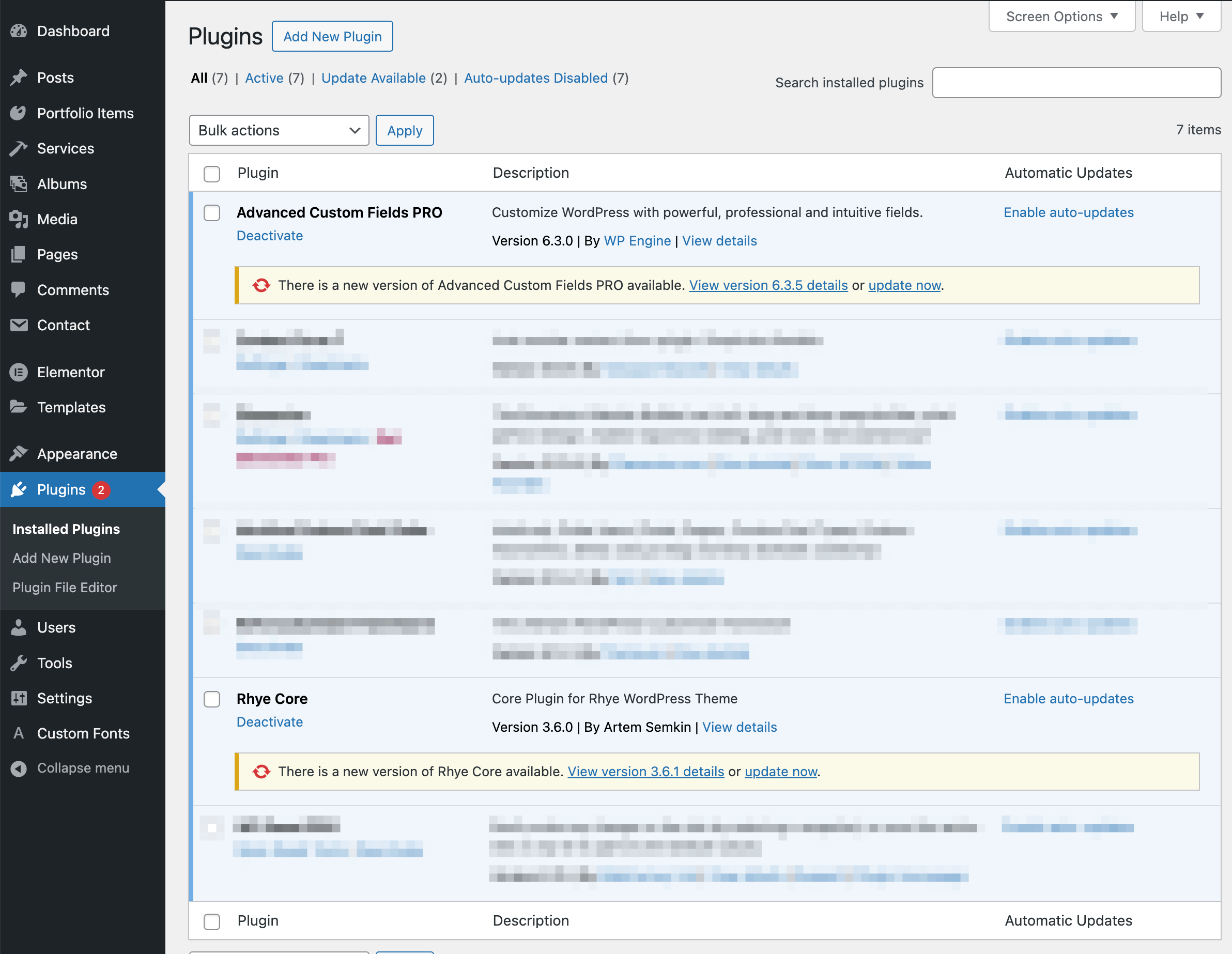The height and width of the screenshot is (954, 1232).
Task: Click update now for Rhye Core
Action: point(781,771)
